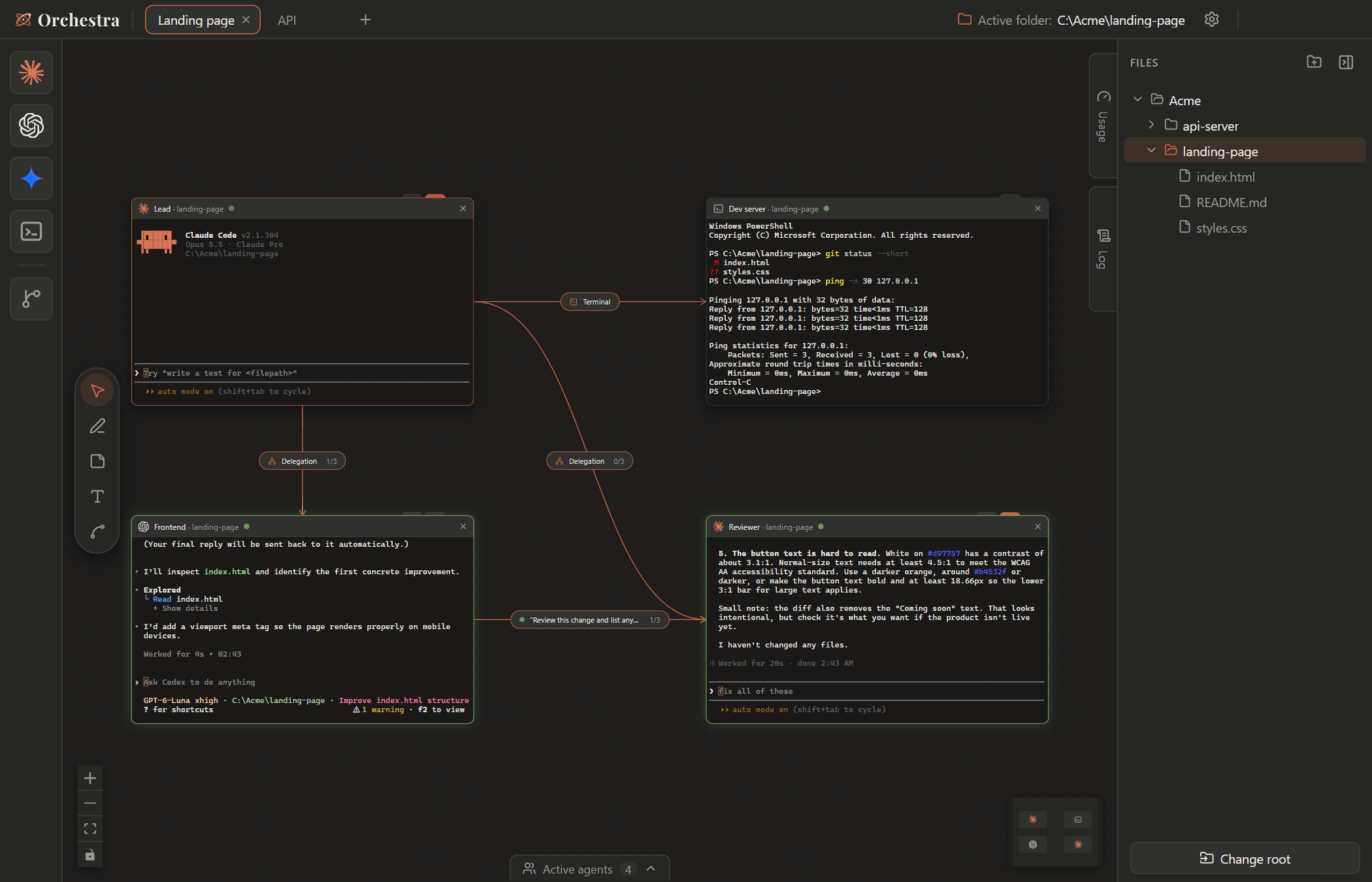Click the "Review this change" edge label
This screenshot has width=1372, height=882.
pos(590,620)
